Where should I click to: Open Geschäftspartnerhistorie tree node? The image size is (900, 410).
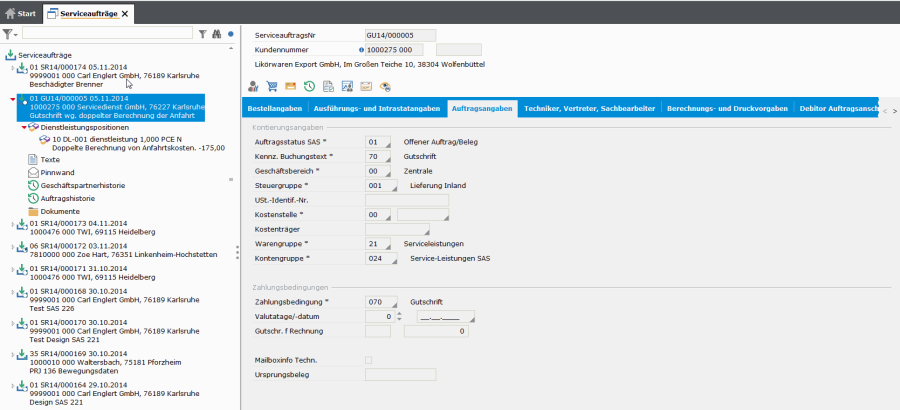coord(83,185)
